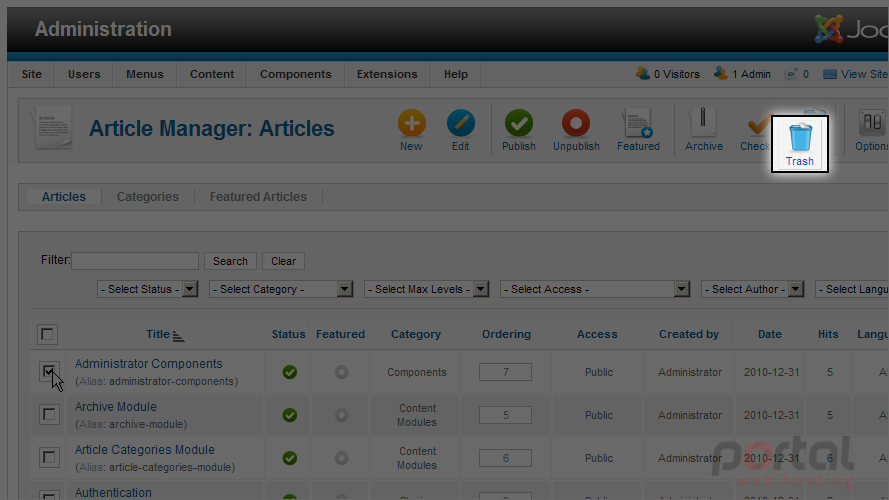Screen dimensions: 889x500
Task: Toggle featured state of Article Categories Module
Action: tap(341, 458)
